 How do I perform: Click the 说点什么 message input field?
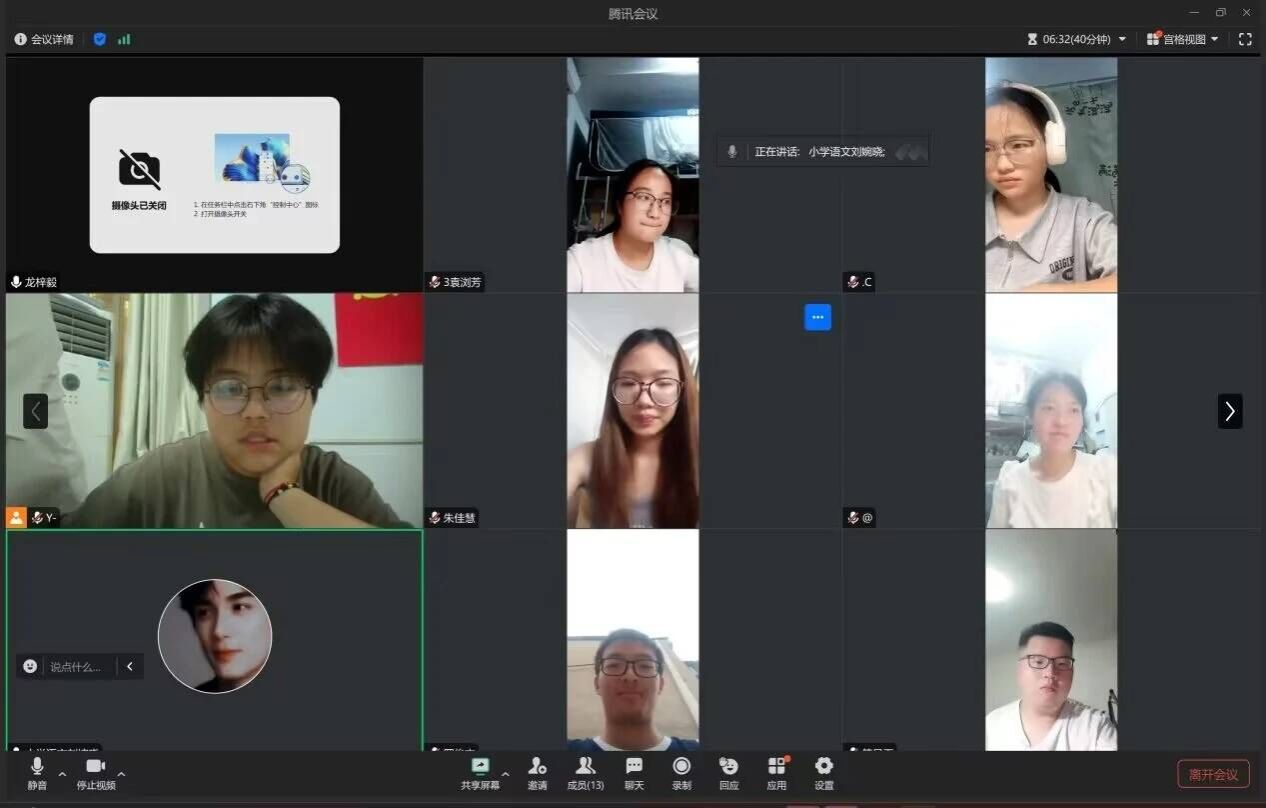pos(78,666)
